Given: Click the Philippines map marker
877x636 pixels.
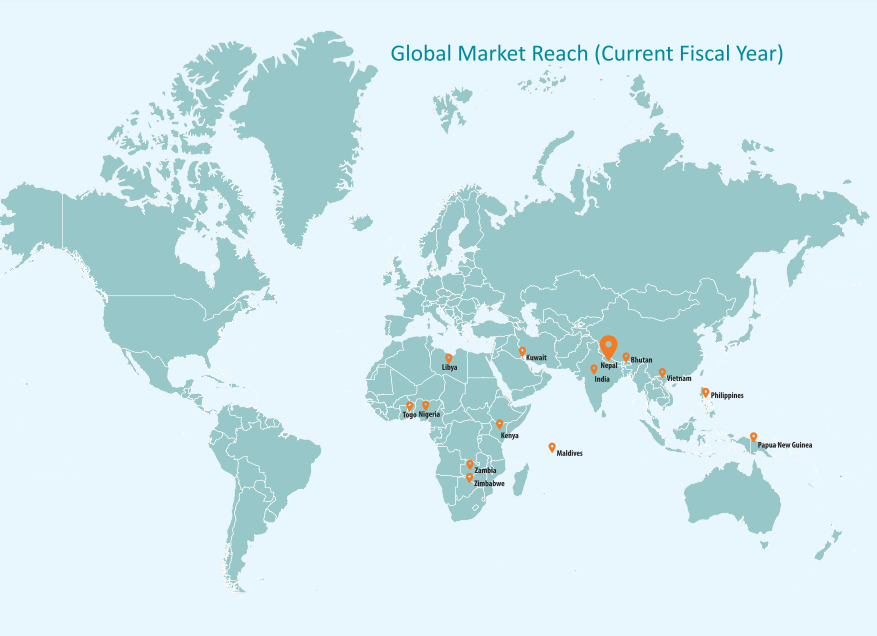Looking at the screenshot, I should click(705, 392).
